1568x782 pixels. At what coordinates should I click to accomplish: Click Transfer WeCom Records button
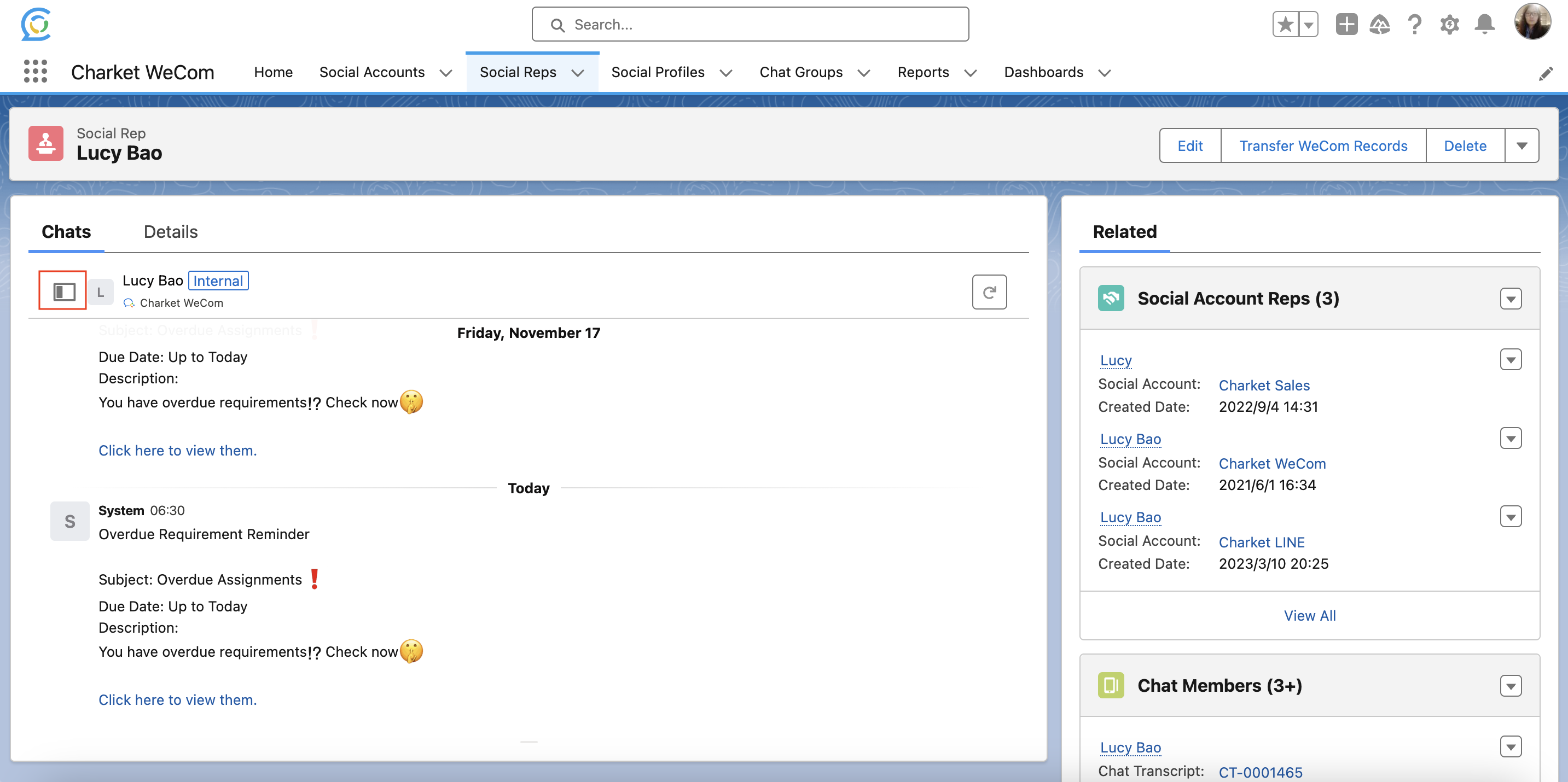coord(1323,145)
